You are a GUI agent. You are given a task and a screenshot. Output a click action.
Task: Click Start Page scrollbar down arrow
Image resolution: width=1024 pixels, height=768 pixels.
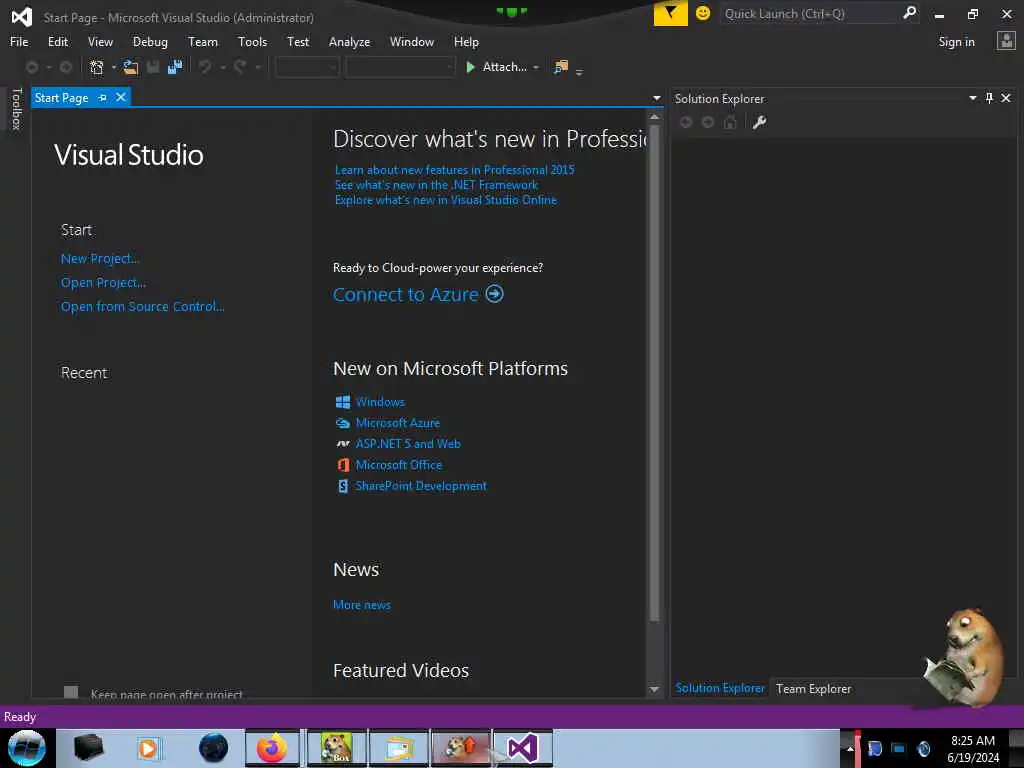coord(654,689)
